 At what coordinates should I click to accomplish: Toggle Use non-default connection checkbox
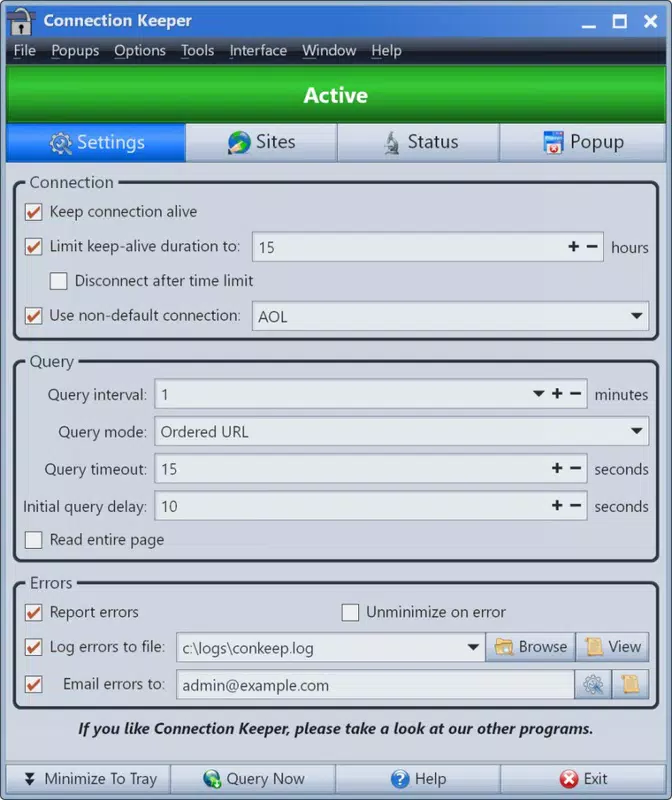(34, 315)
